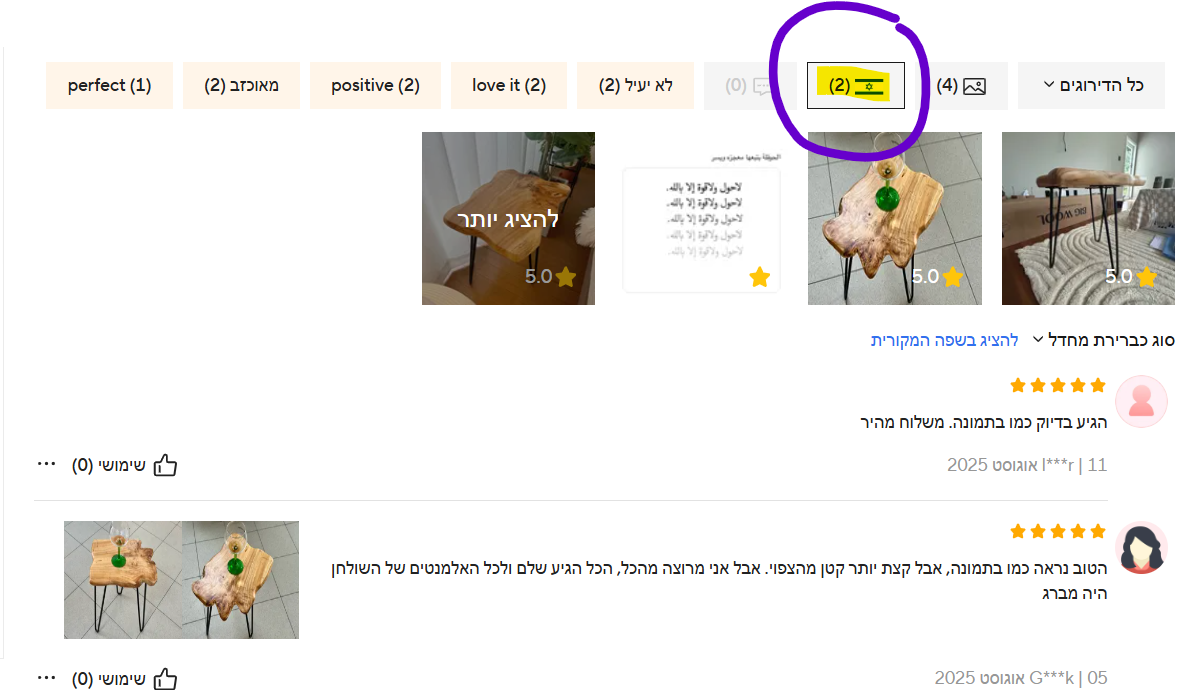The height and width of the screenshot is (690, 1201).
Task: Filter by the לא יעיל (2) tag
Action: click(x=636, y=86)
